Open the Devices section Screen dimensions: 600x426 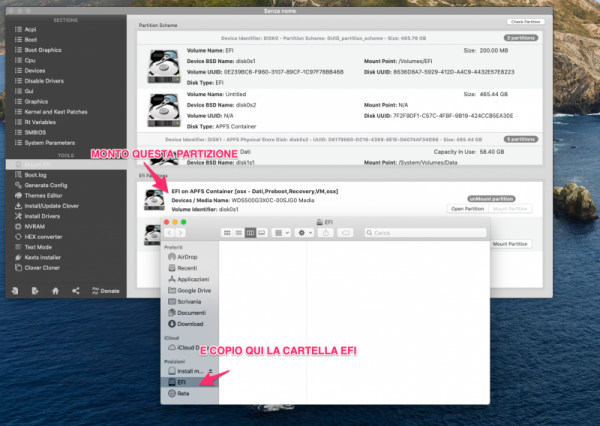click(x=35, y=71)
